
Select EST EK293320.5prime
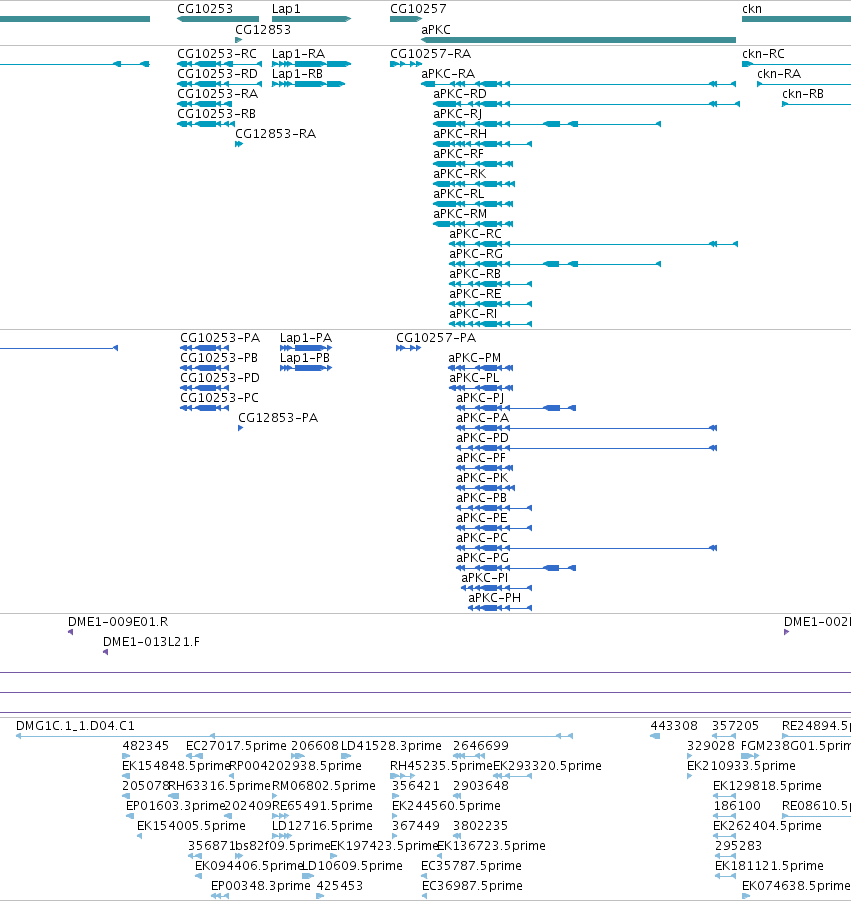pyautogui.click(x=512, y=776)
